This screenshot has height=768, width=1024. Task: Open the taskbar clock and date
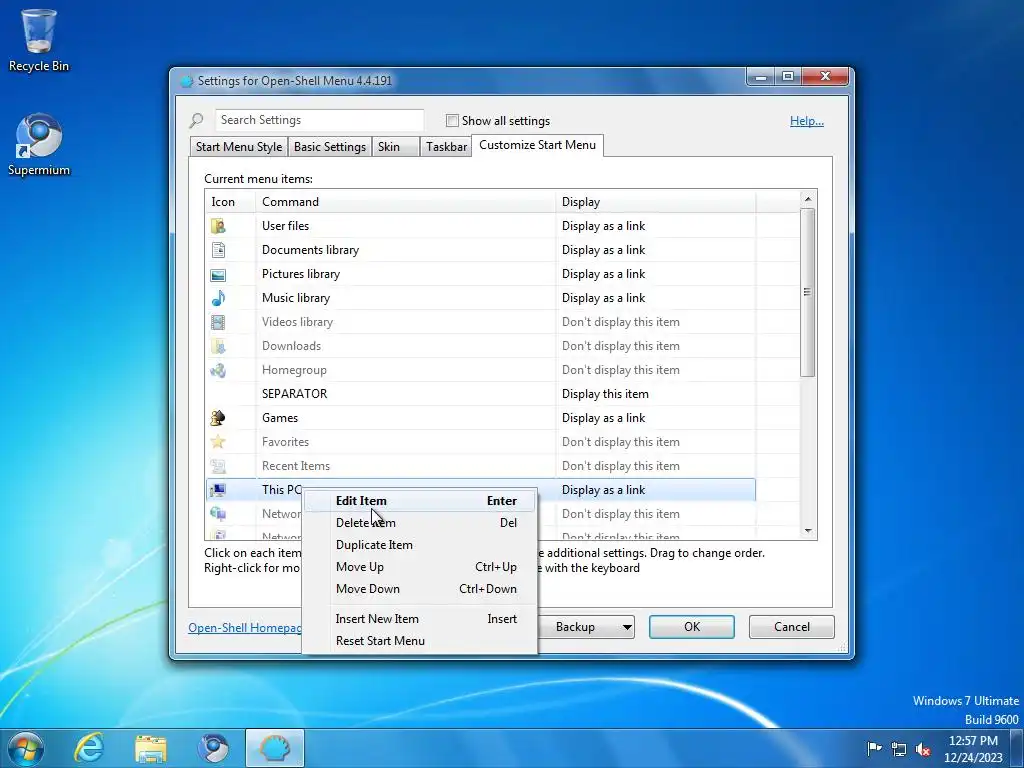(973, 749)
